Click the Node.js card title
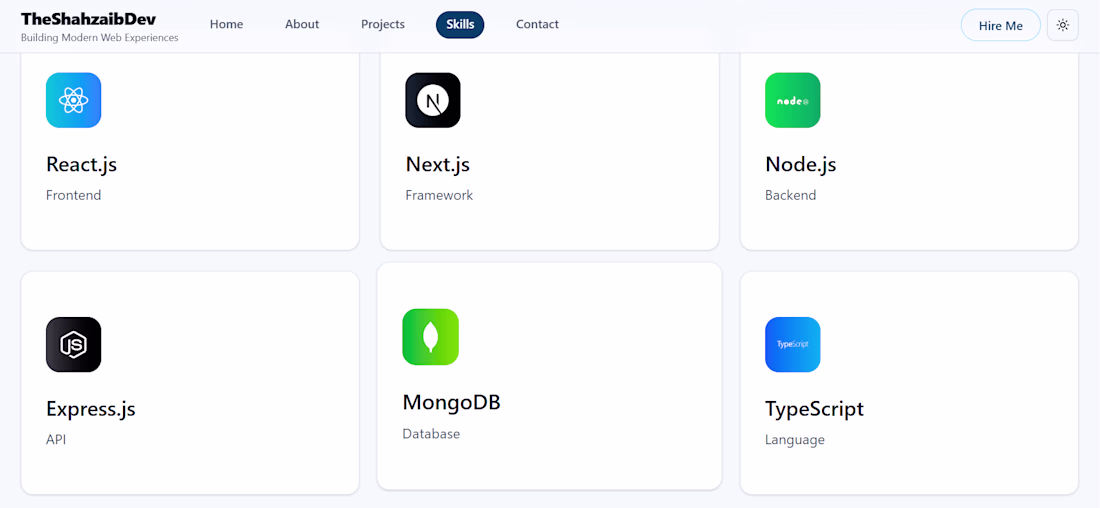Screen dimensions: 1100x508 pyautogui.click(x=800, y=164)
